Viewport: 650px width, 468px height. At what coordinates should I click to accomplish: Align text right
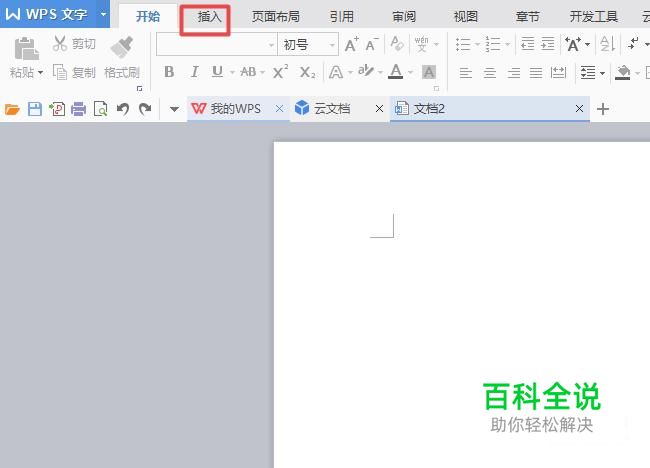[x=514, y=73]
